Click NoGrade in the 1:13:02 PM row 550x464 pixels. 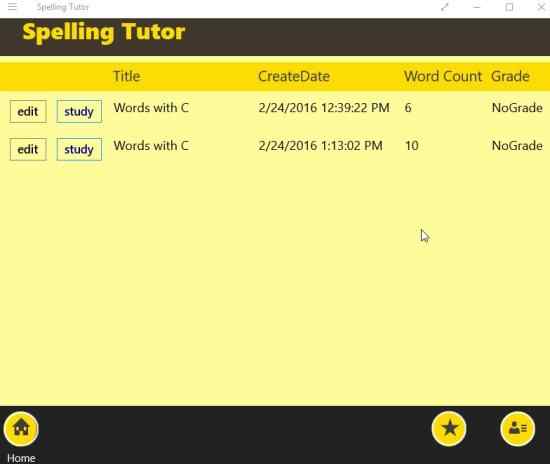[x=517, y=146]
